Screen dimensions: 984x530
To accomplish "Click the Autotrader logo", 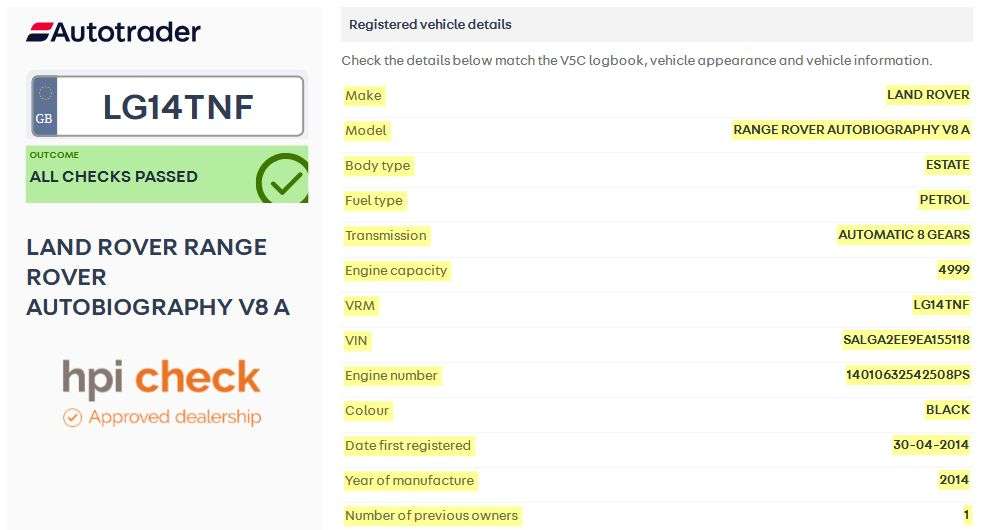I will [x=113, y=32].
